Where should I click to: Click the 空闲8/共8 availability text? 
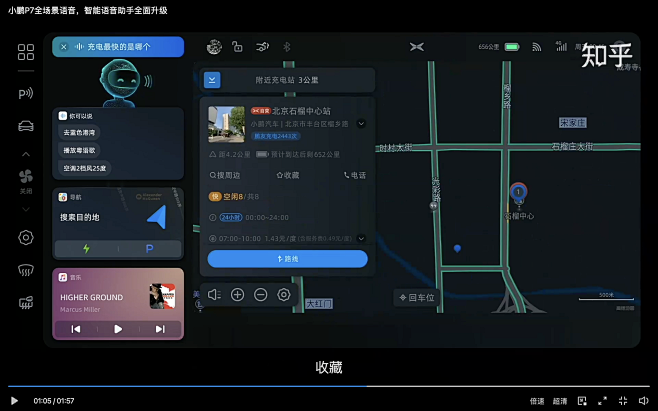[x=241, y=196]
